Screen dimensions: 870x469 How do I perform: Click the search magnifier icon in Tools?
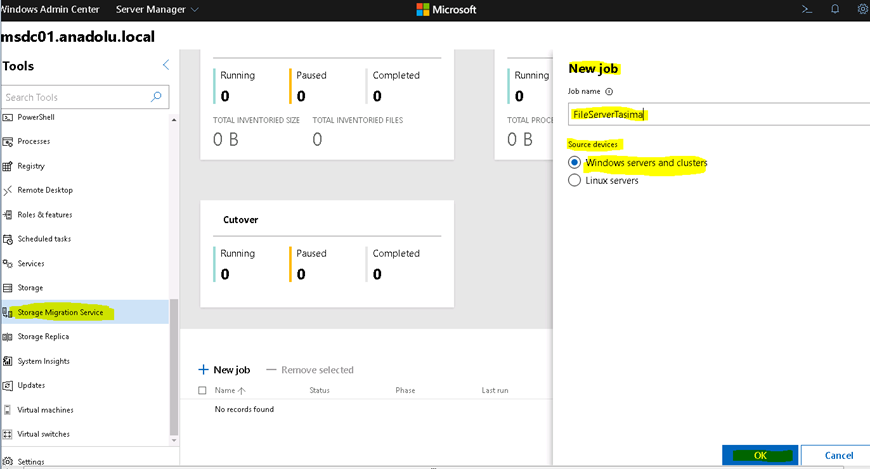pyautogui.click(x=156, y=97)
